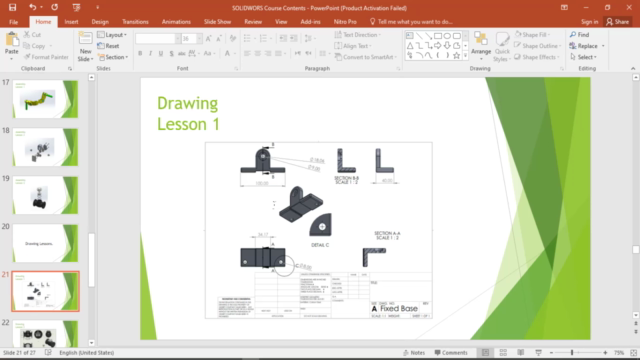
Task: Decrease font size icon
Action: coord(219,39)
